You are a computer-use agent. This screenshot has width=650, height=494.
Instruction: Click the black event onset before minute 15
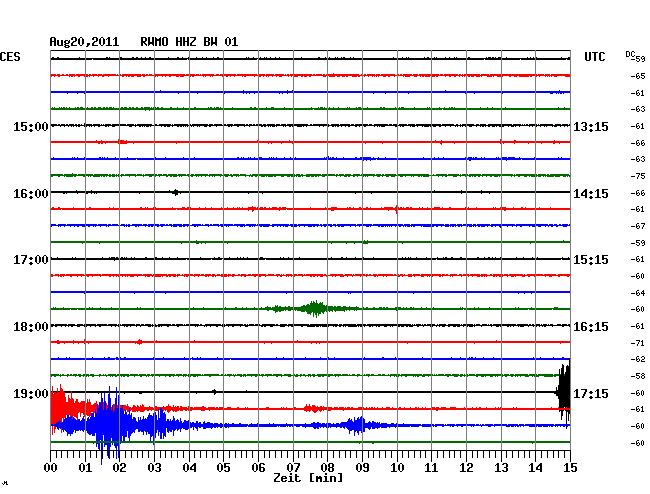click(564, 393)
